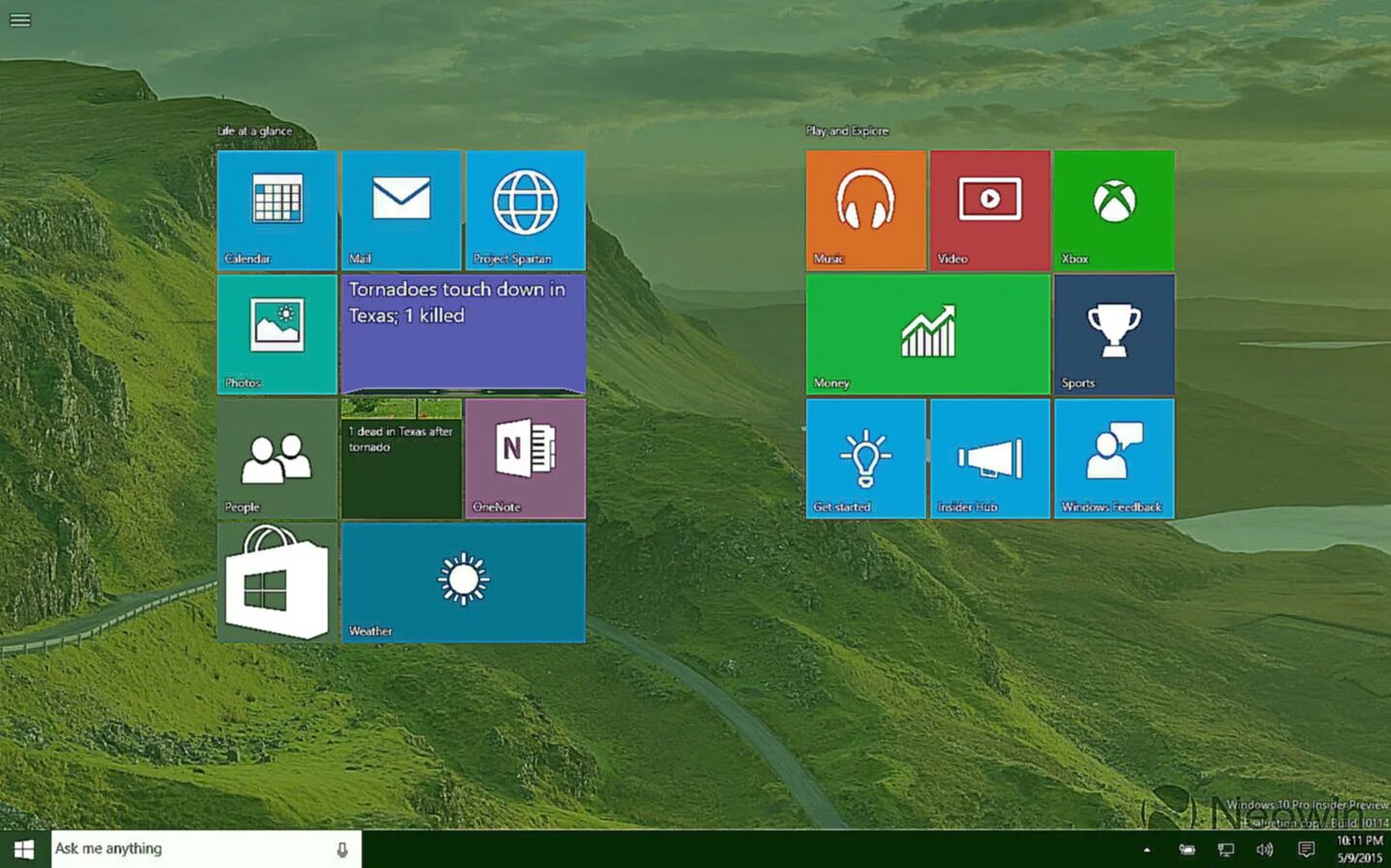Click the Windows Start button

coord(24,850)
